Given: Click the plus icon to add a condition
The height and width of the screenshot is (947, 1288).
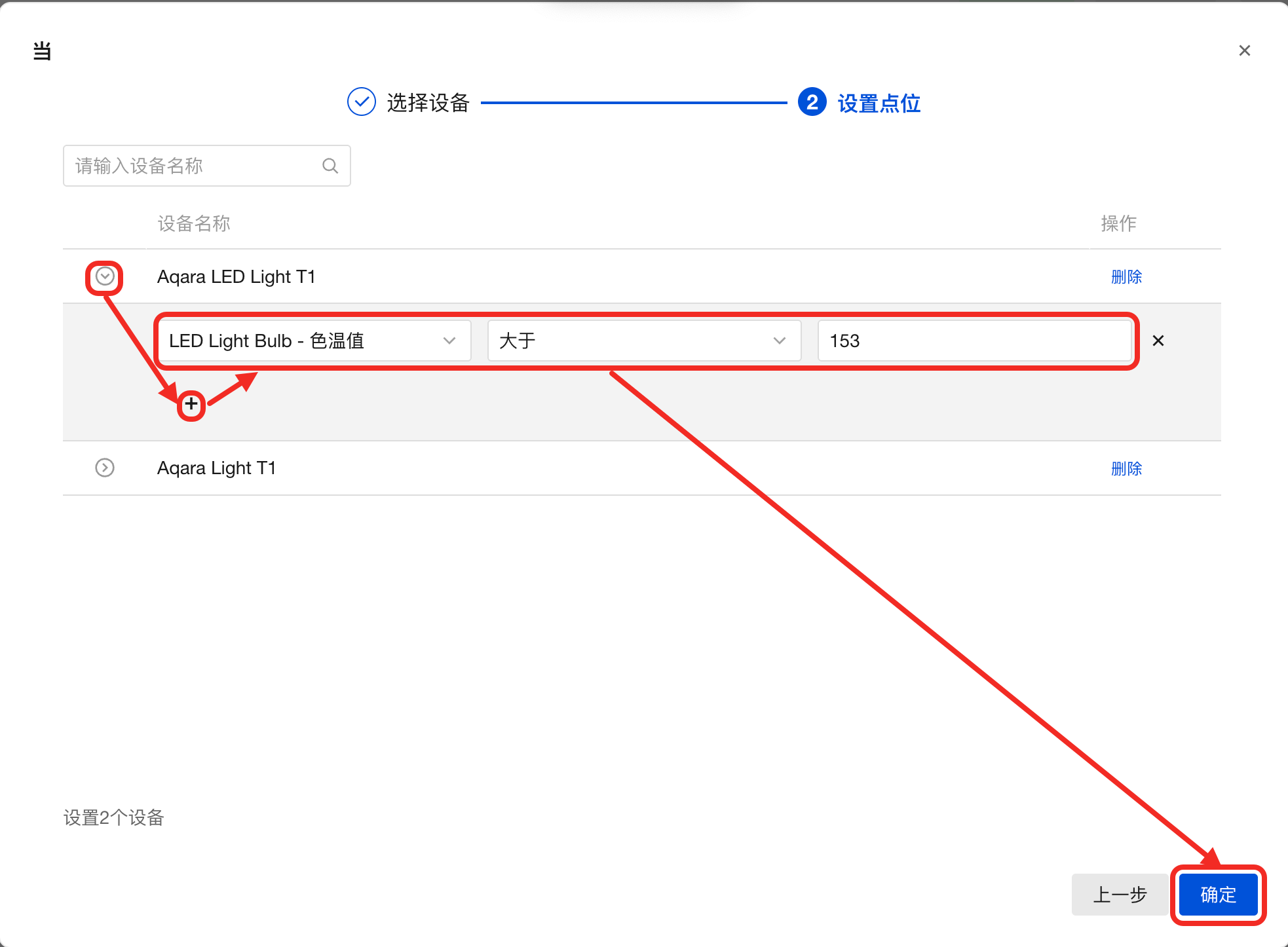Looking at the screenshot, I should coord(191,405).
